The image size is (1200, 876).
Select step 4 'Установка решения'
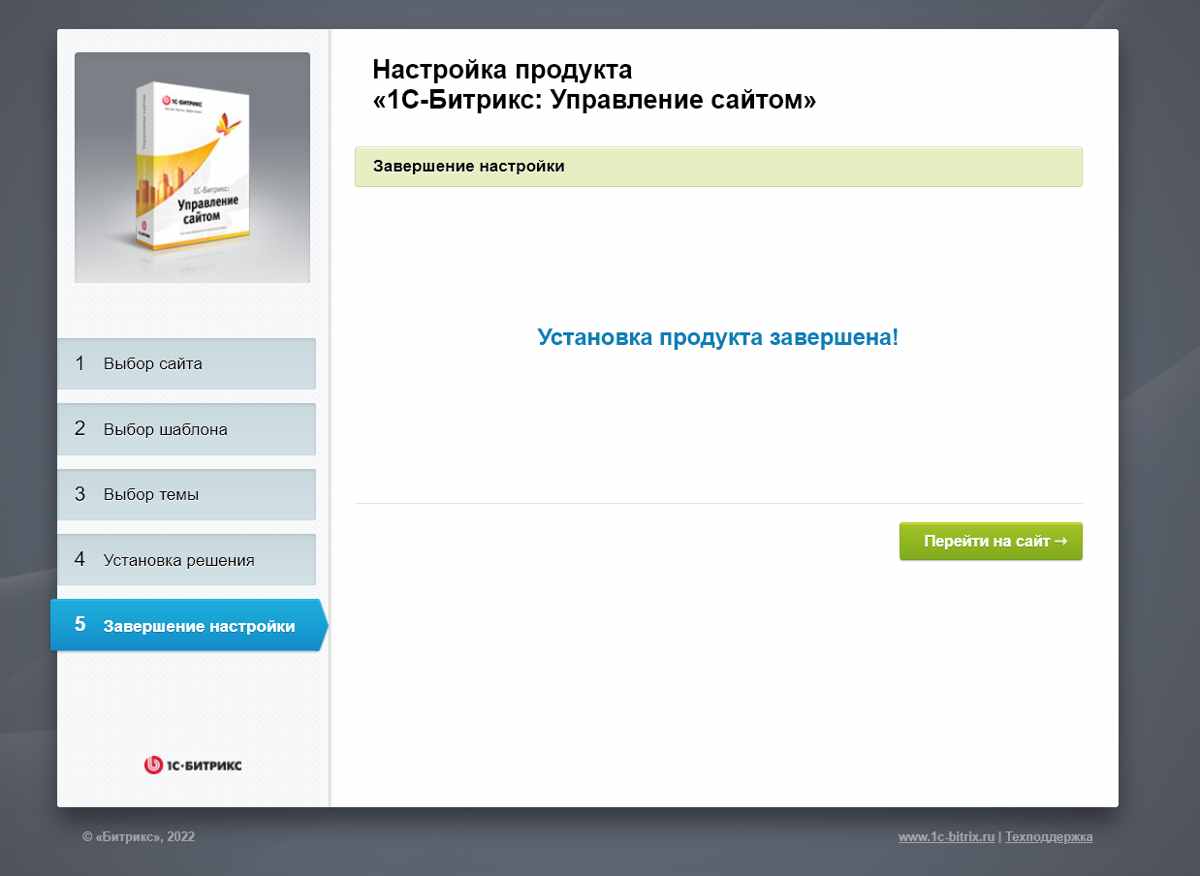pos(186,560)
